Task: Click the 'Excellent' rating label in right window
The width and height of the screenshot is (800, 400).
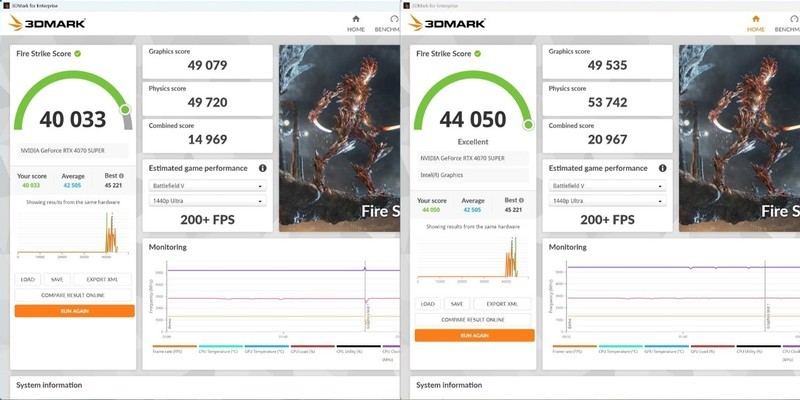Action: click(473, 142)
